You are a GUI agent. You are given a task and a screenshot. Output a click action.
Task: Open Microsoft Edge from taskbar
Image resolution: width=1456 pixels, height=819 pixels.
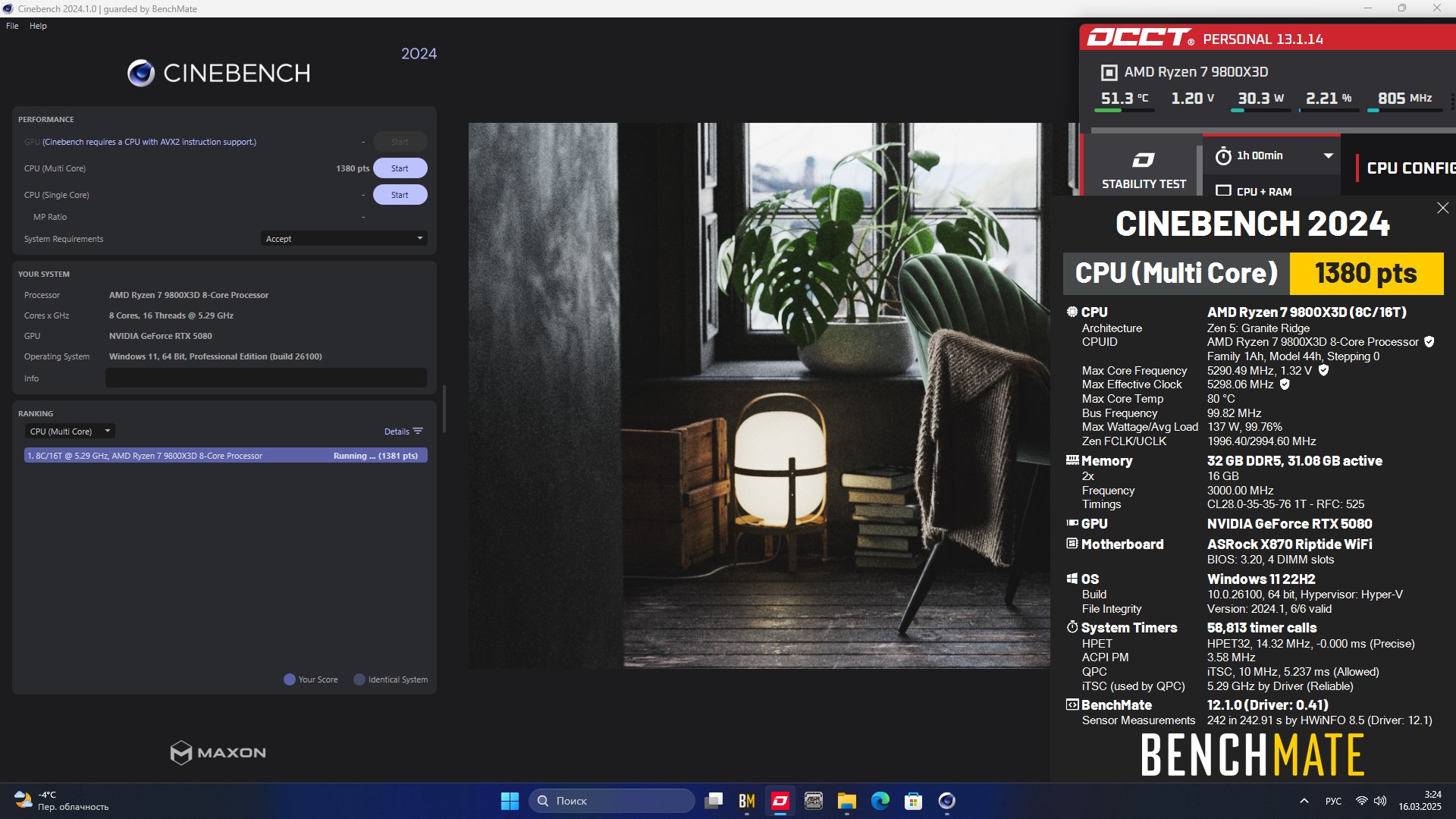tap(880, 801)
